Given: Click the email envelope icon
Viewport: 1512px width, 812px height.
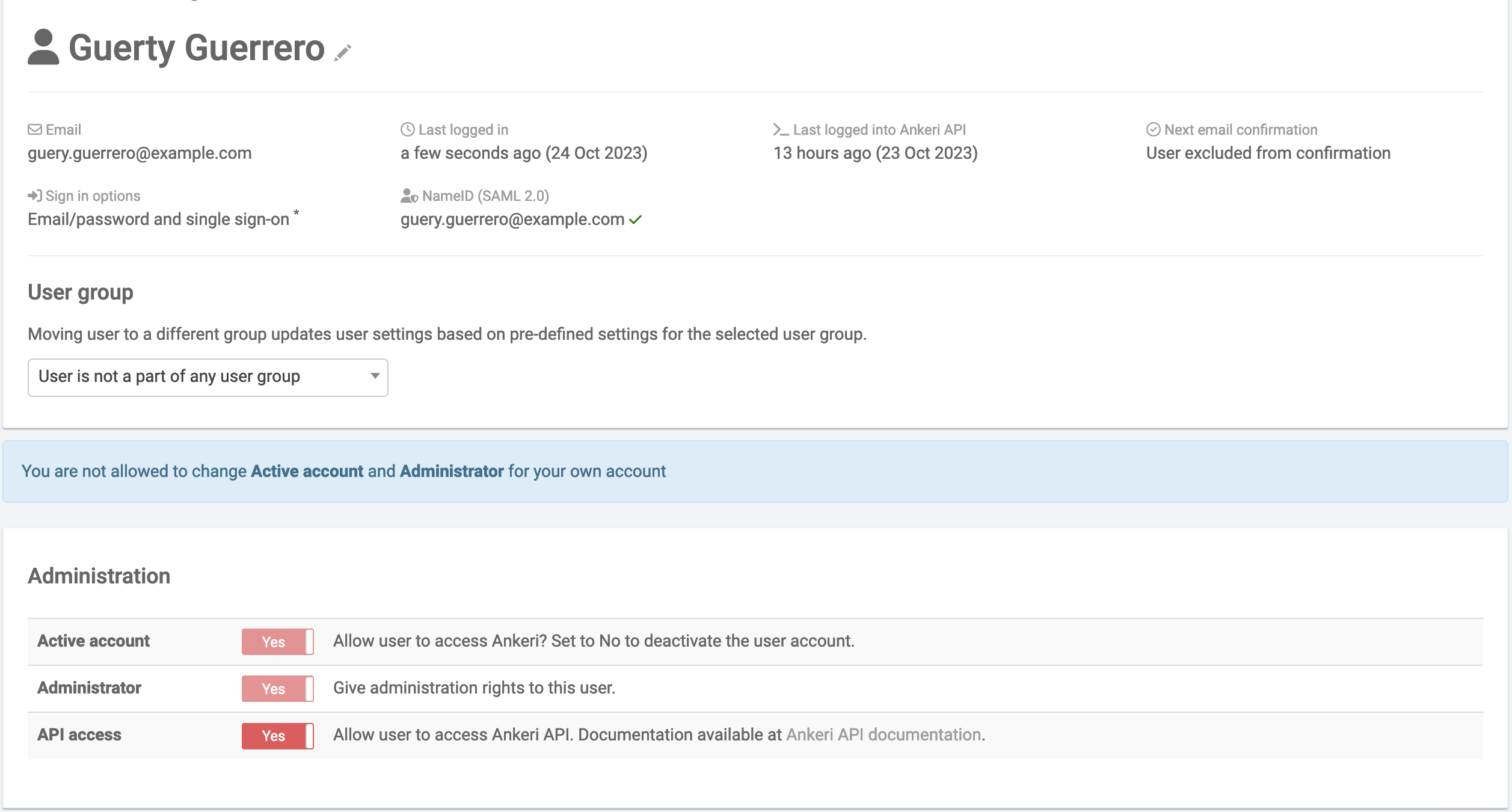Looking at the screenshot, I should tap(34, 129).
